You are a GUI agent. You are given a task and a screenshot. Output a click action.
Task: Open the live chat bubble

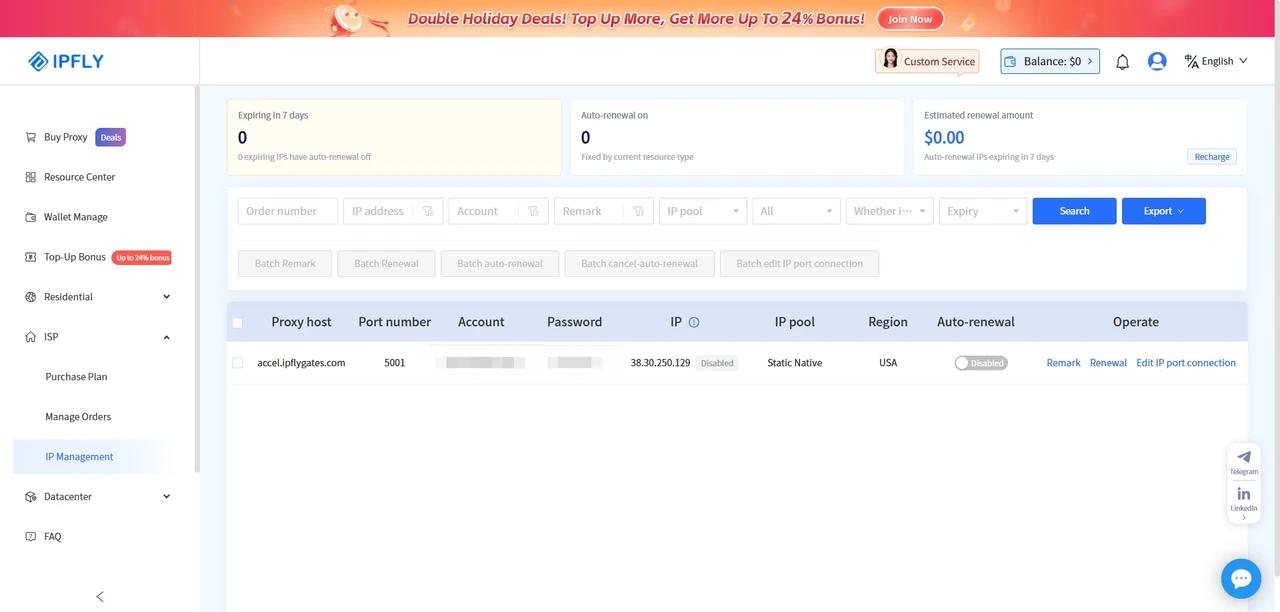pos(1241,578)
